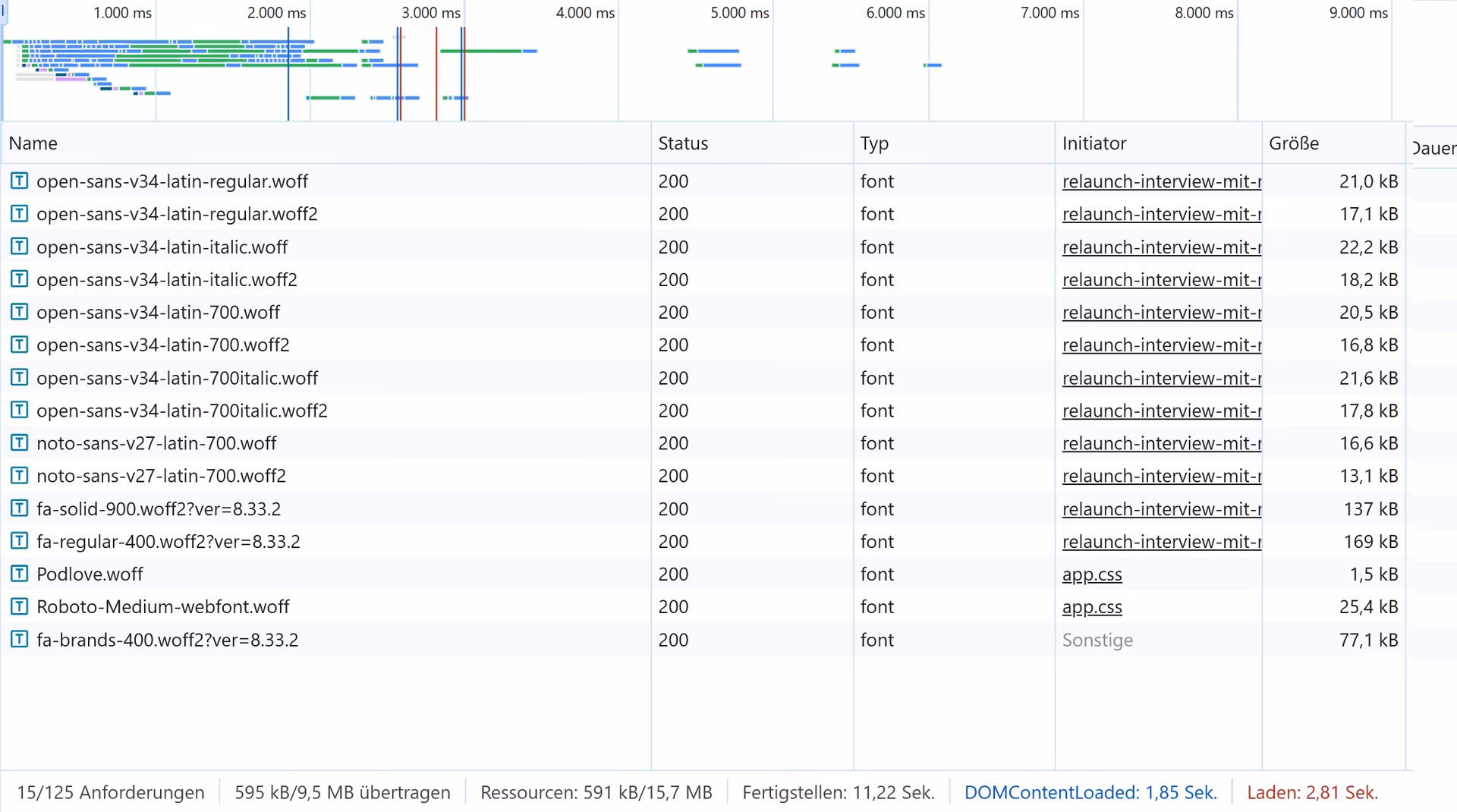
Task: Sort requests by the Status column
Action: 683,143
